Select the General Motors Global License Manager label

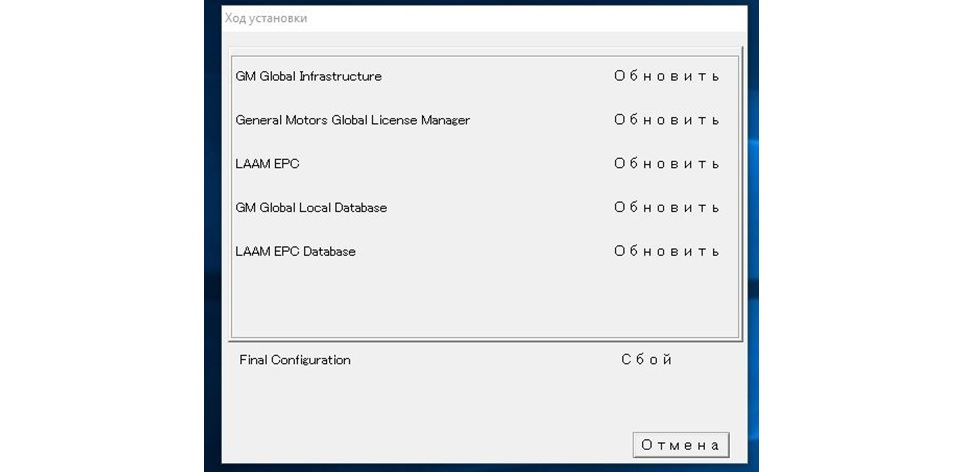tap(353, 120)
